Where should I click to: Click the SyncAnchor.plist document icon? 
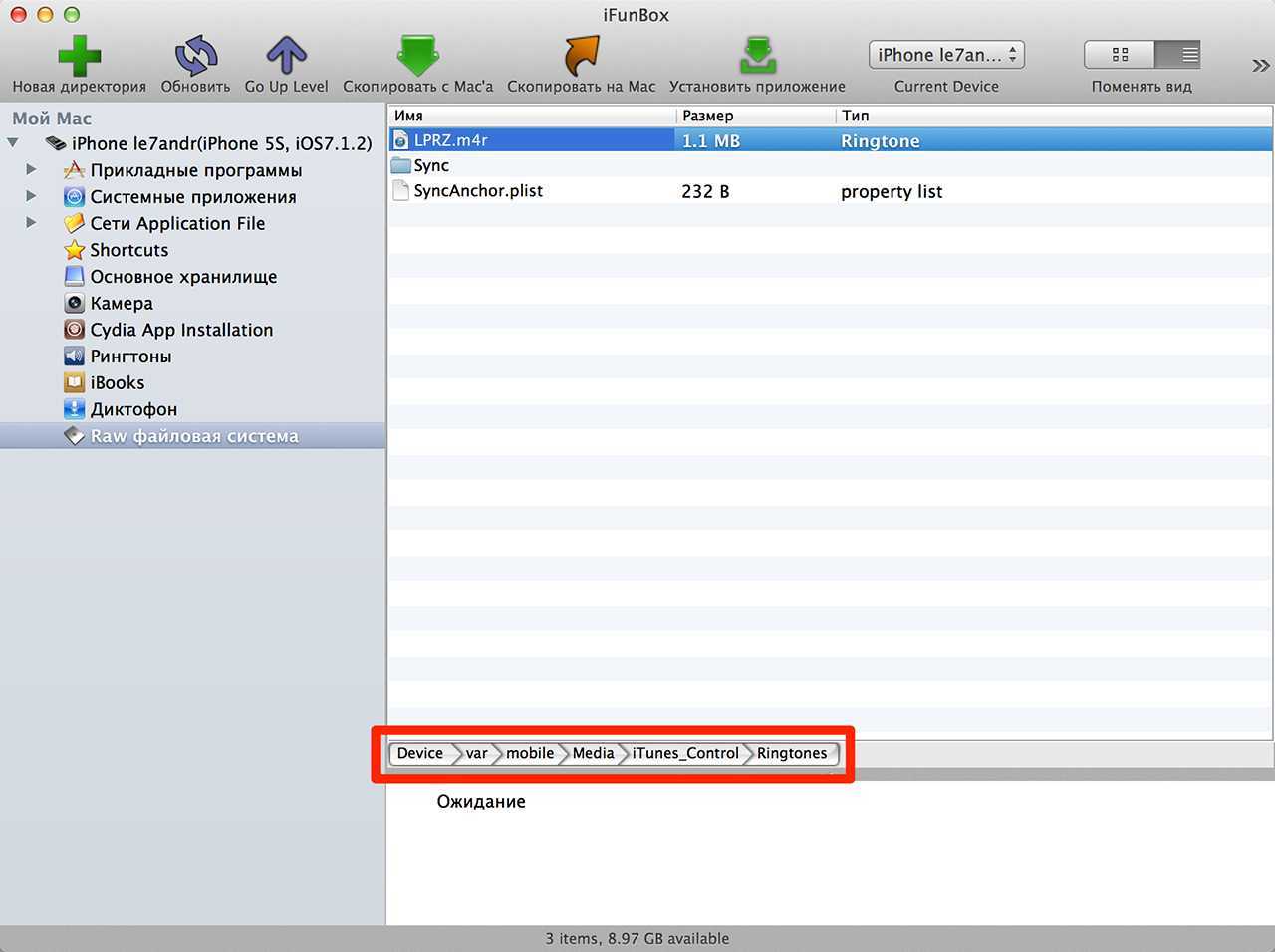coord(400,190)
